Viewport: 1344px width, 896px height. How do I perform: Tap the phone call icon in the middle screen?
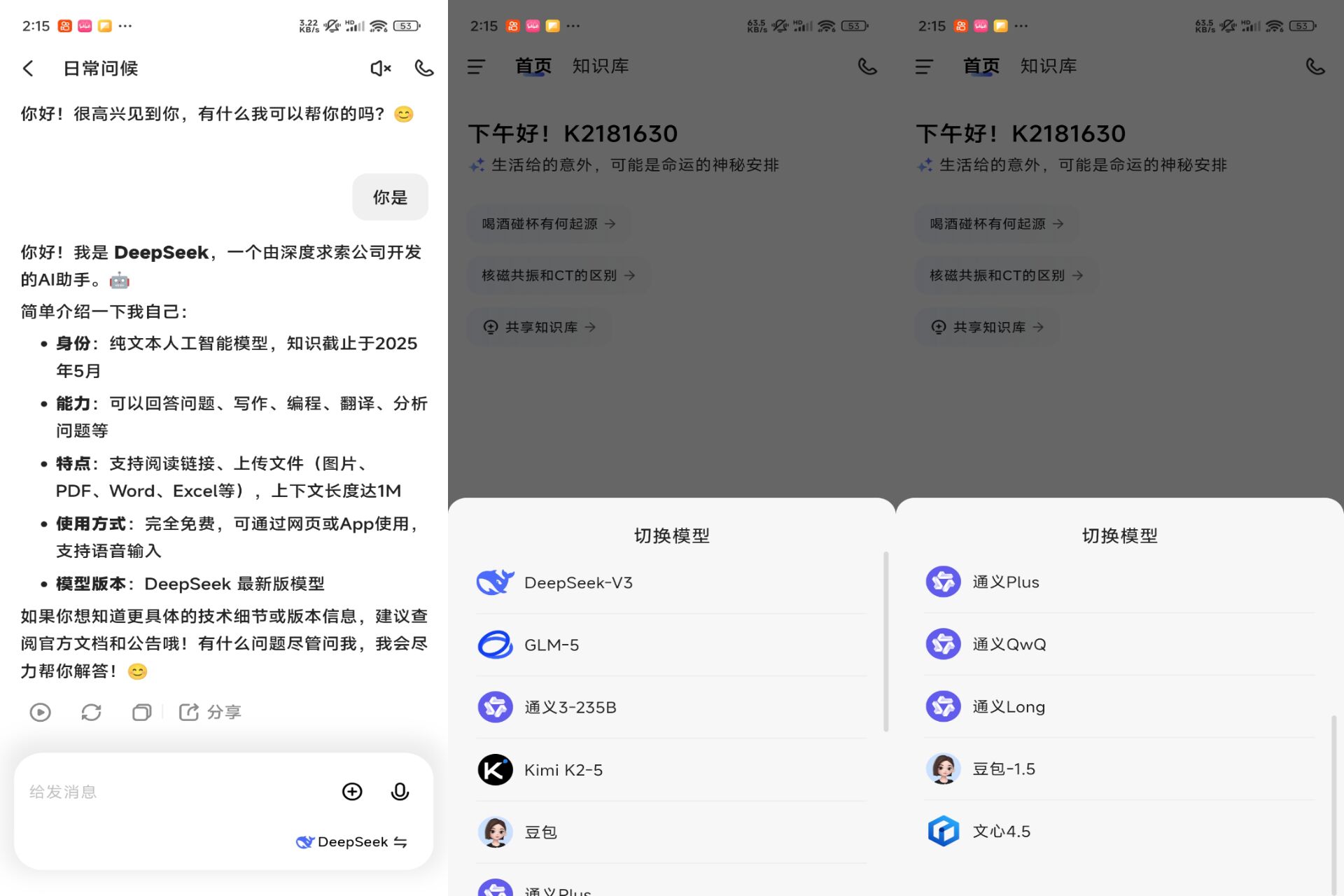867,66
